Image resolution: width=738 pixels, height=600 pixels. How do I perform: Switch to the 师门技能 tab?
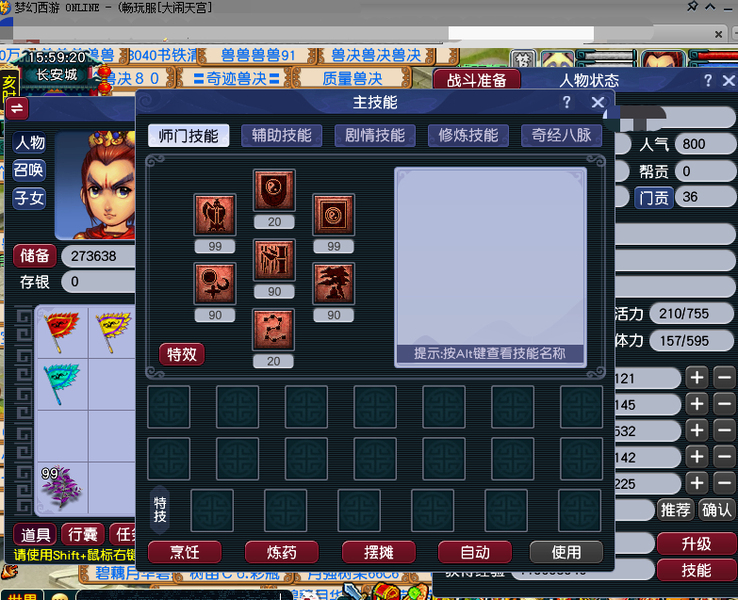(188, 136)
